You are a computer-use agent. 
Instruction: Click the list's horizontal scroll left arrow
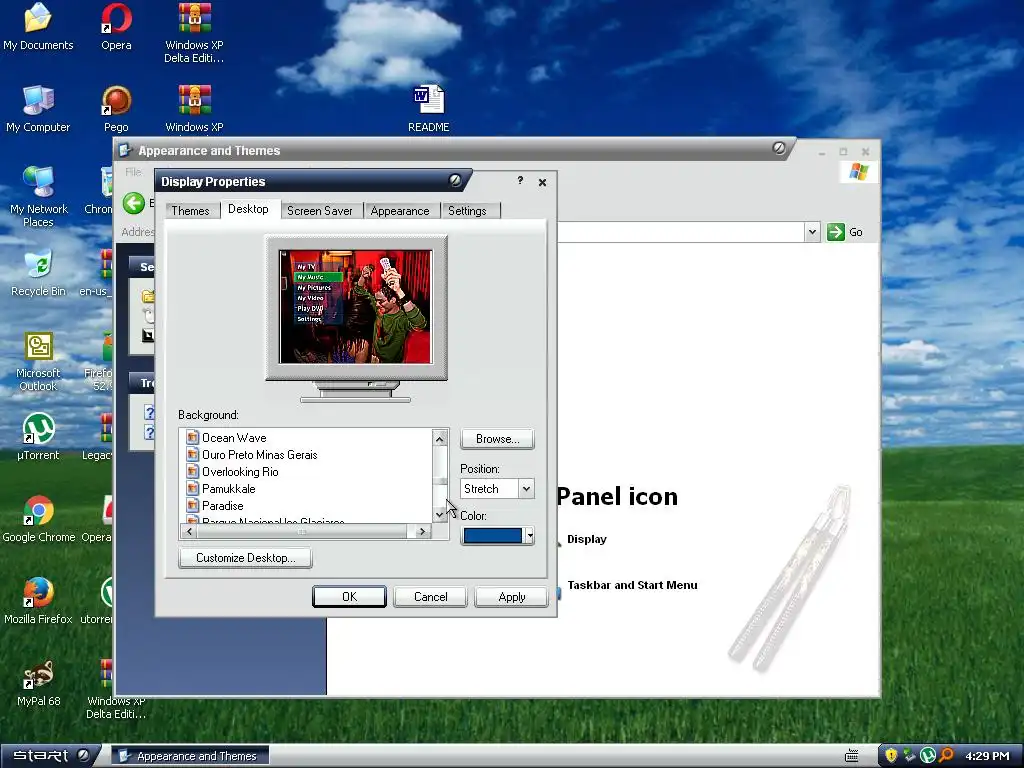tap(189, 532)
